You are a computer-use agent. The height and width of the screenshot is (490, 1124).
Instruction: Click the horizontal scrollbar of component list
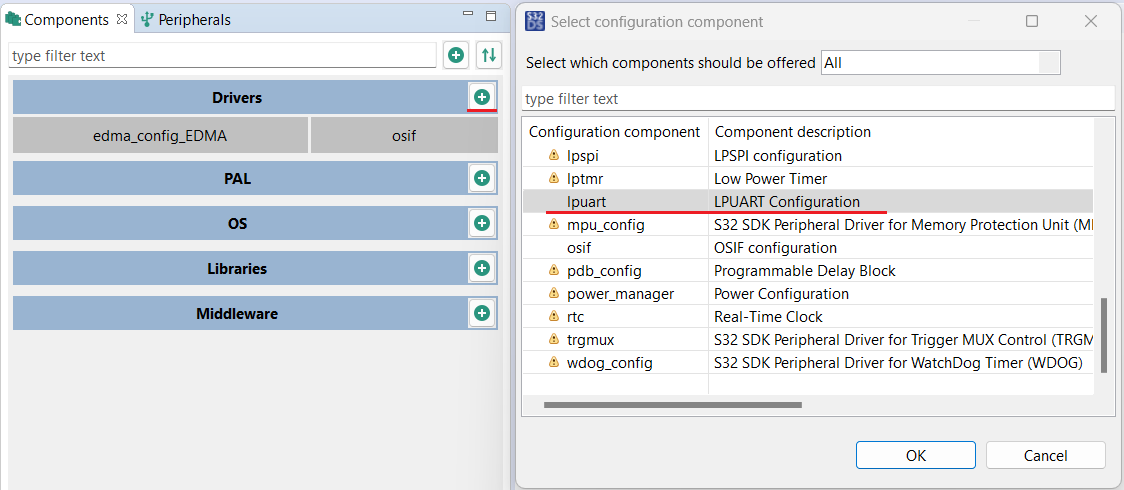(x=672, y=405)
